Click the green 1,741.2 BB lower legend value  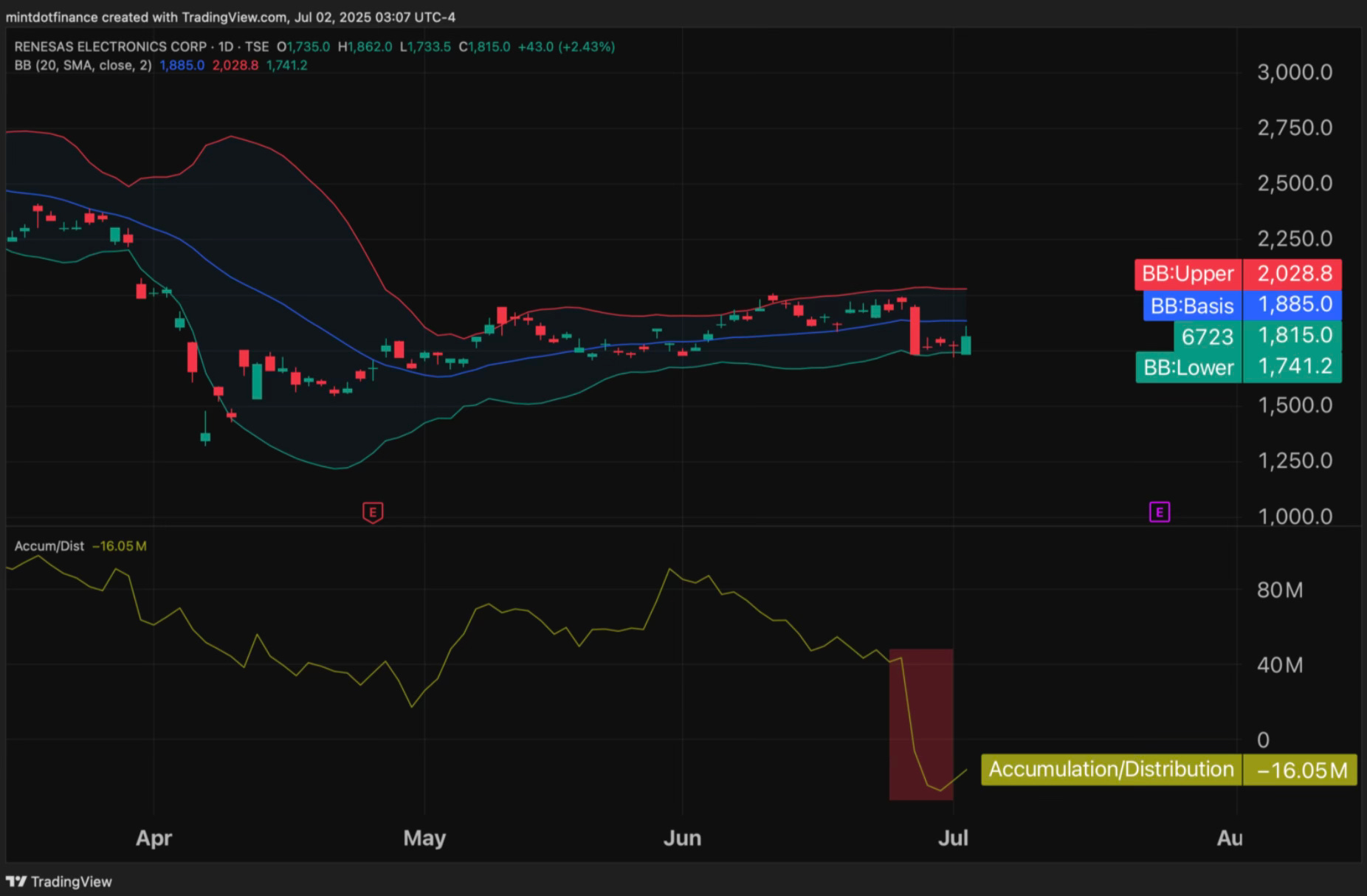(x=287, y=65)
